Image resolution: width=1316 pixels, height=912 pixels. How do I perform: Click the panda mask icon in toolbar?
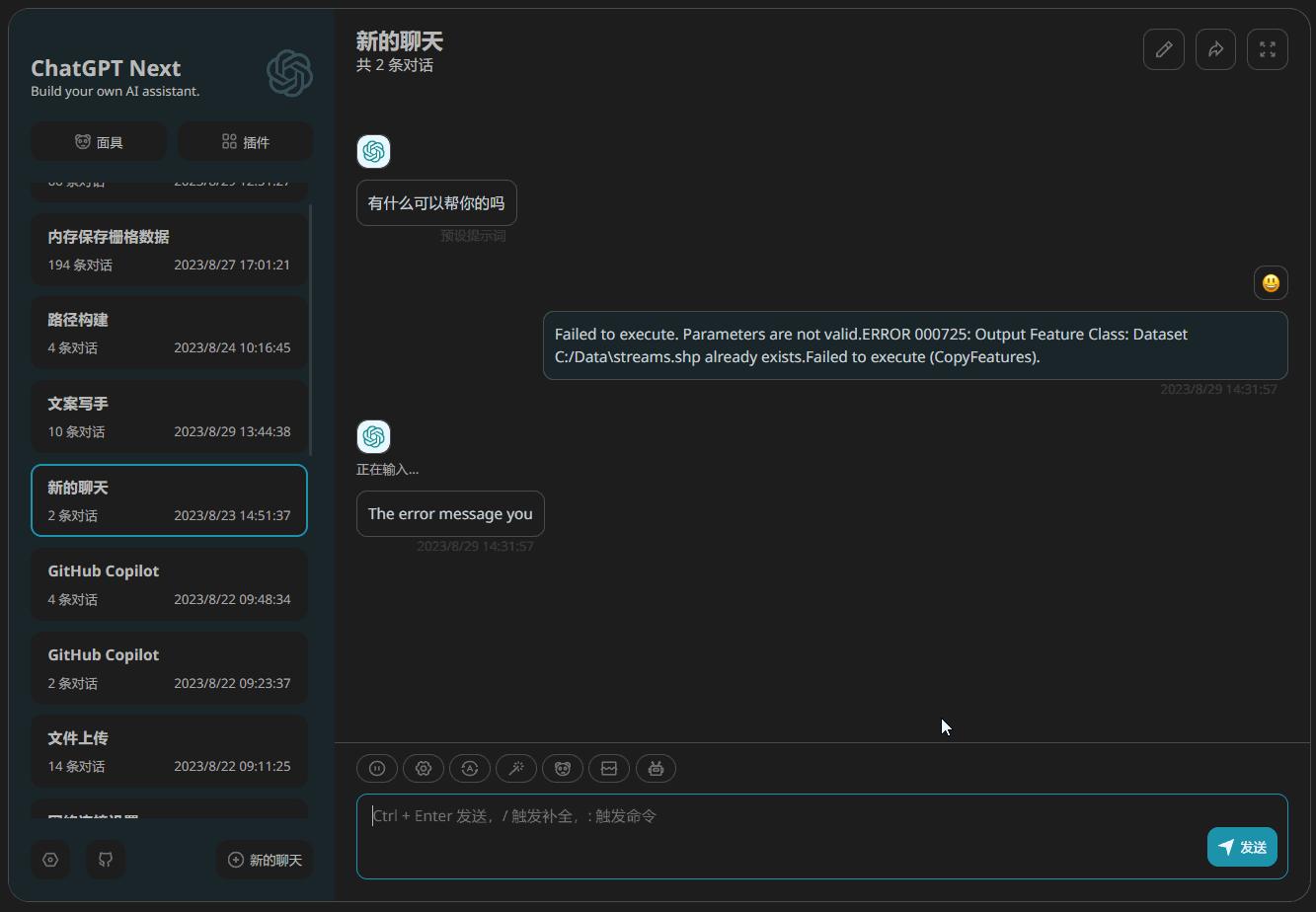(562, 768)
